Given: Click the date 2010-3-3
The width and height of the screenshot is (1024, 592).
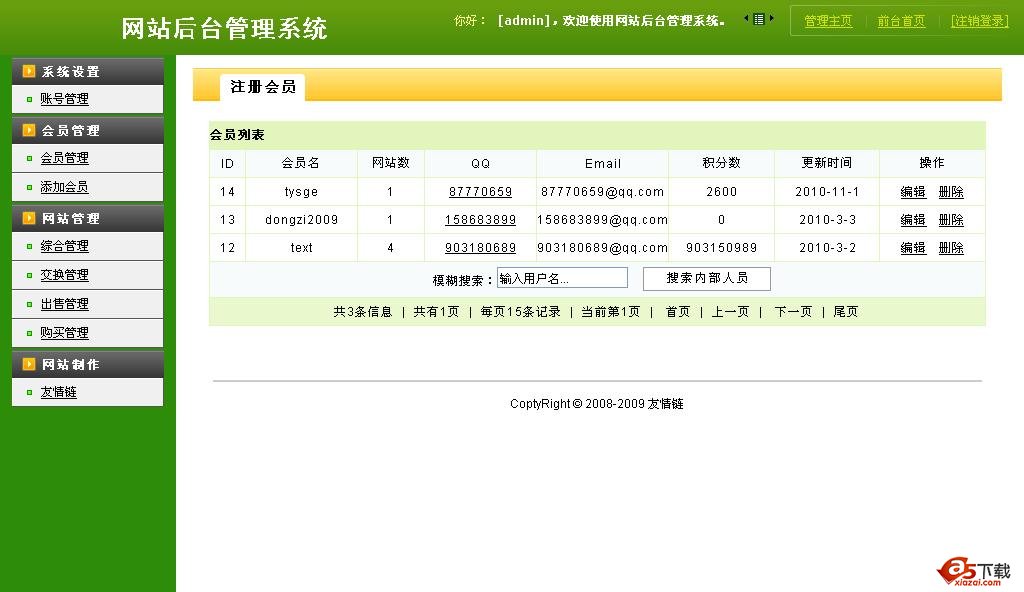Looking at the screenshot, I should [x=827, y=220].
